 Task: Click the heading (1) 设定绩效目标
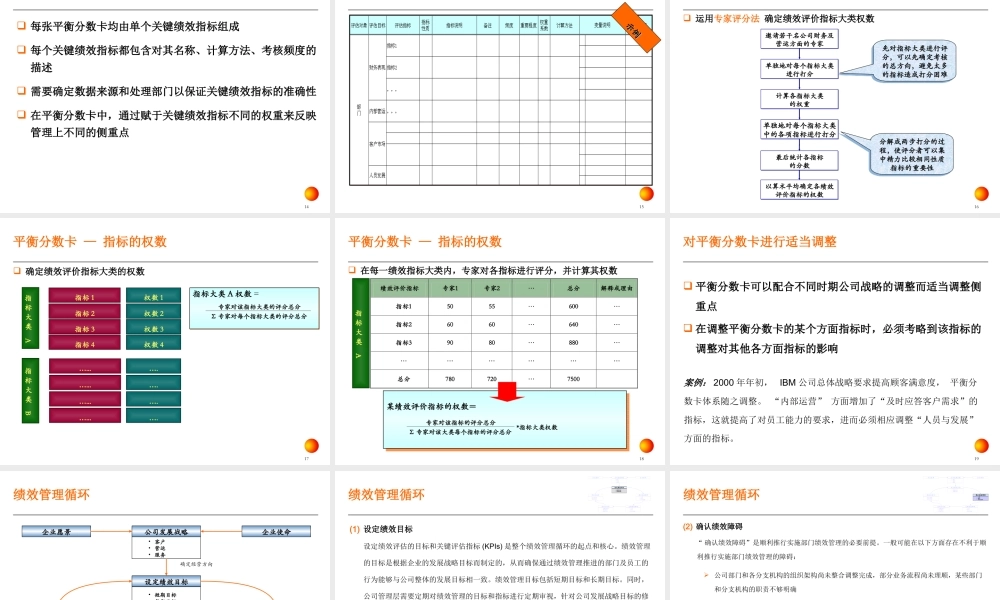tap(381, 529)
